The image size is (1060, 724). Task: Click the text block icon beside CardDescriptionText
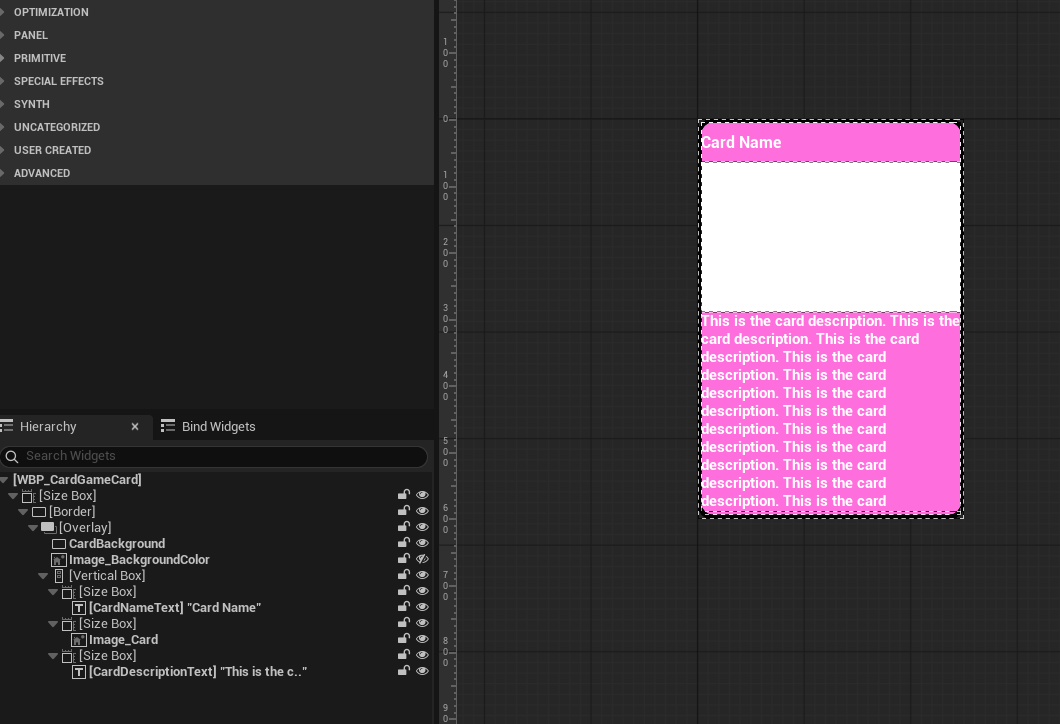click(78, 671)
